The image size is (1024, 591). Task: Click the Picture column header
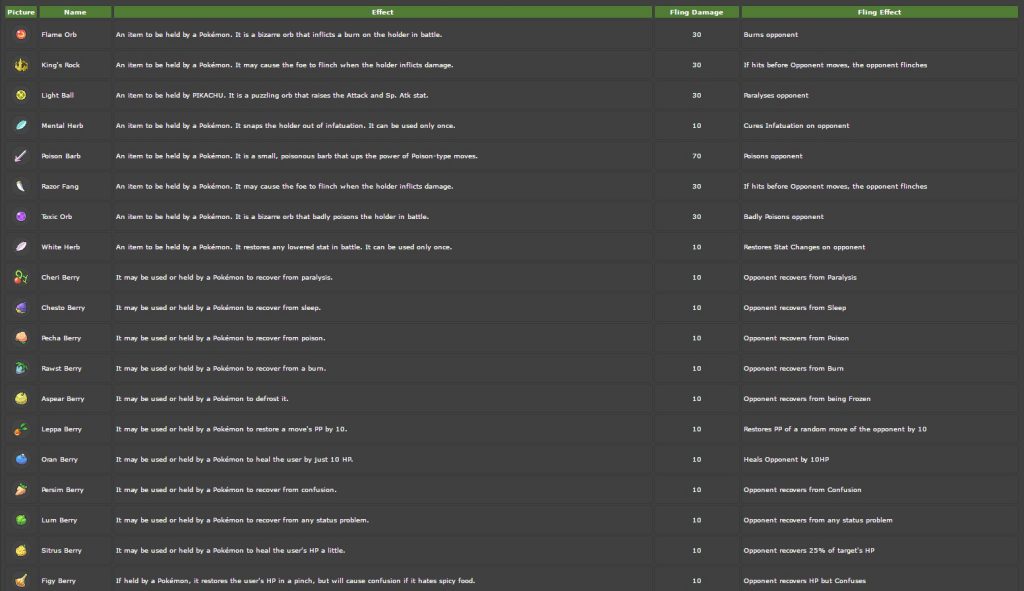coord(21,12)
